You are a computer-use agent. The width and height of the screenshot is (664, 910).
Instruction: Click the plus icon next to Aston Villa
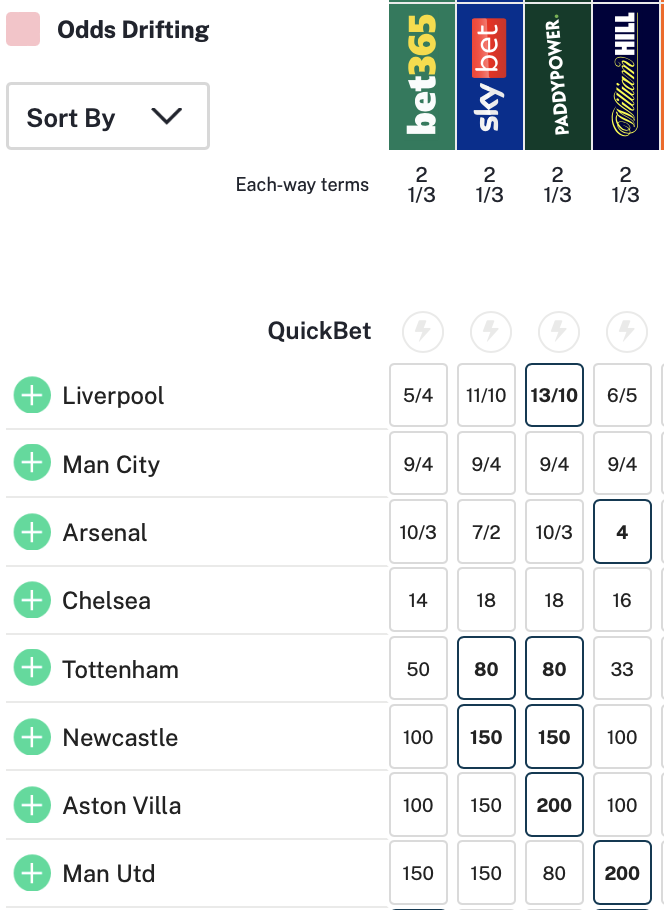[x=32, y=805]
